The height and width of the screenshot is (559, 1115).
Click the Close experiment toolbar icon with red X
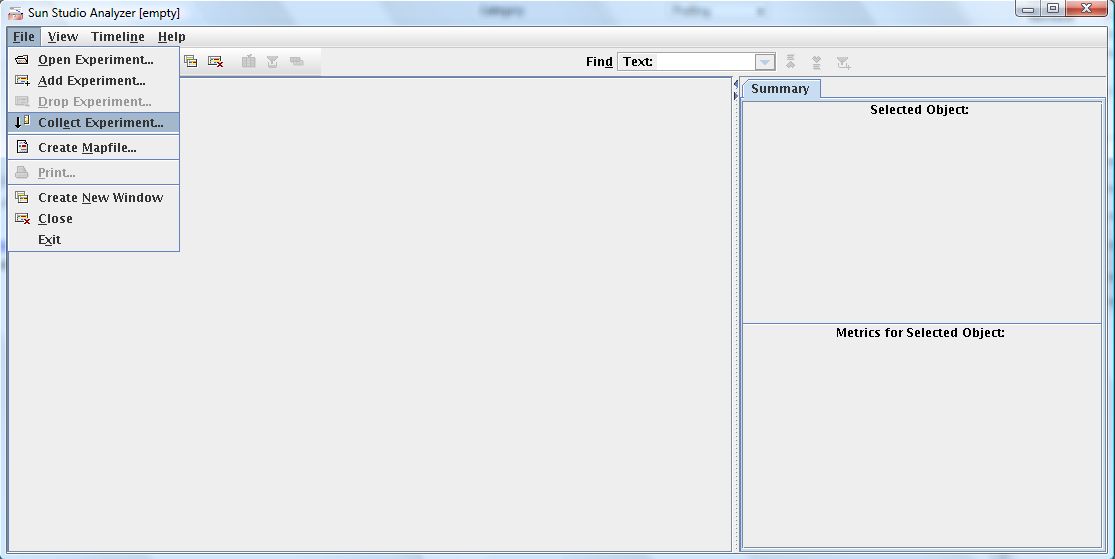tap(215, 62)
